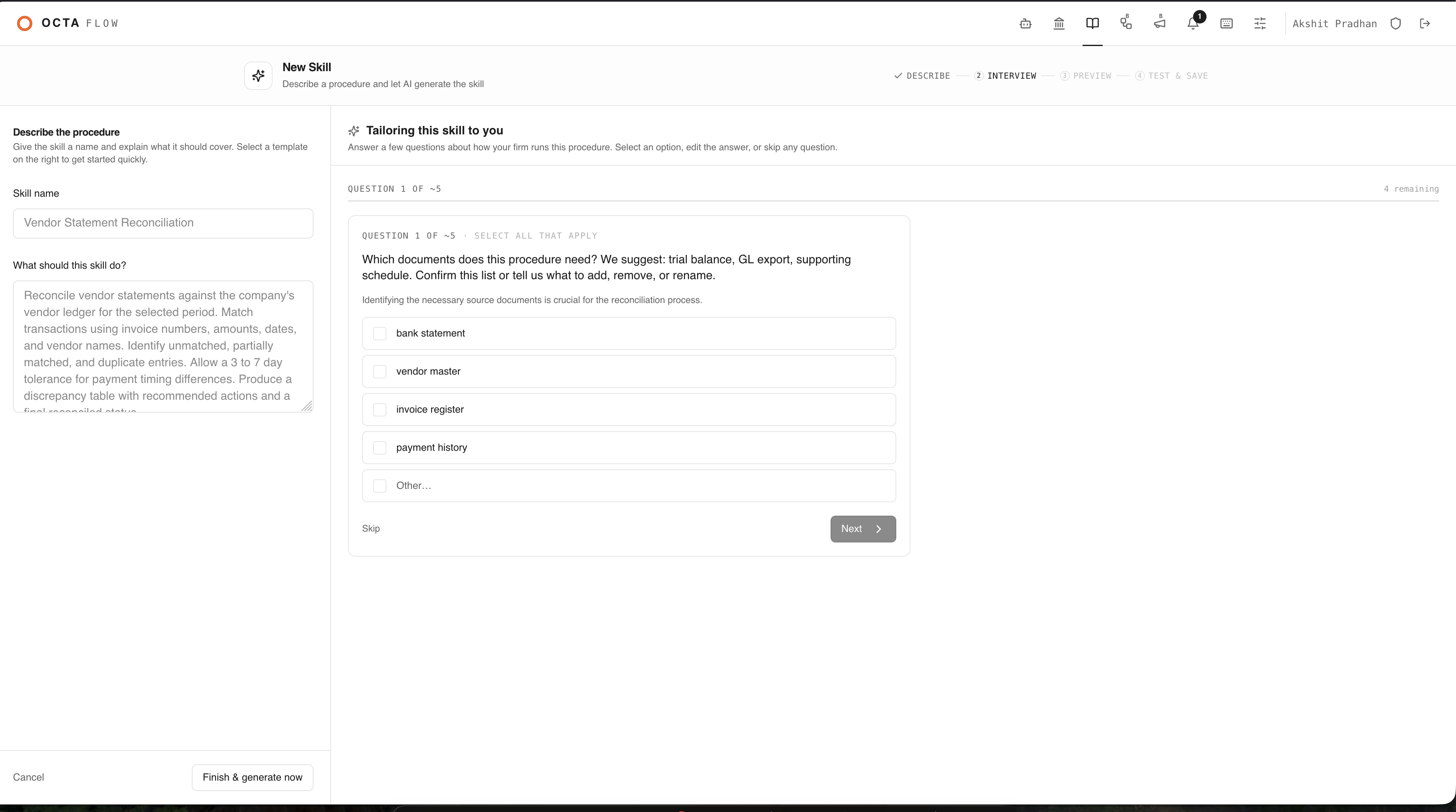
Task: Click the 'Which documents does this procedure need?' question
Action: [x=607, y=267]
